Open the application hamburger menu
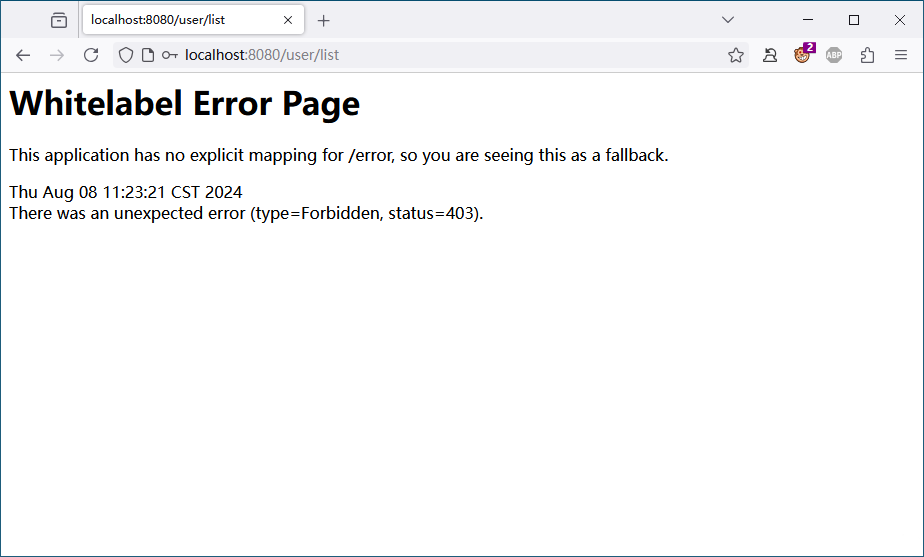The height and width of the screenshot is (557, 924). tap(900, 55)
